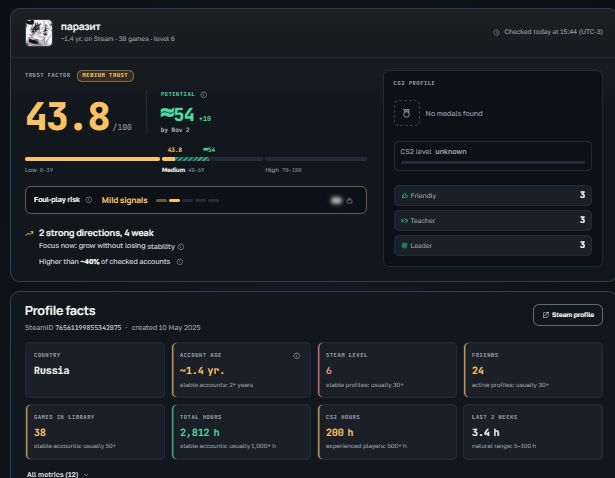Screen dimensions: 615x478
Task: Click the SteamID number 76561199855342875
Action: click(88, 327)
